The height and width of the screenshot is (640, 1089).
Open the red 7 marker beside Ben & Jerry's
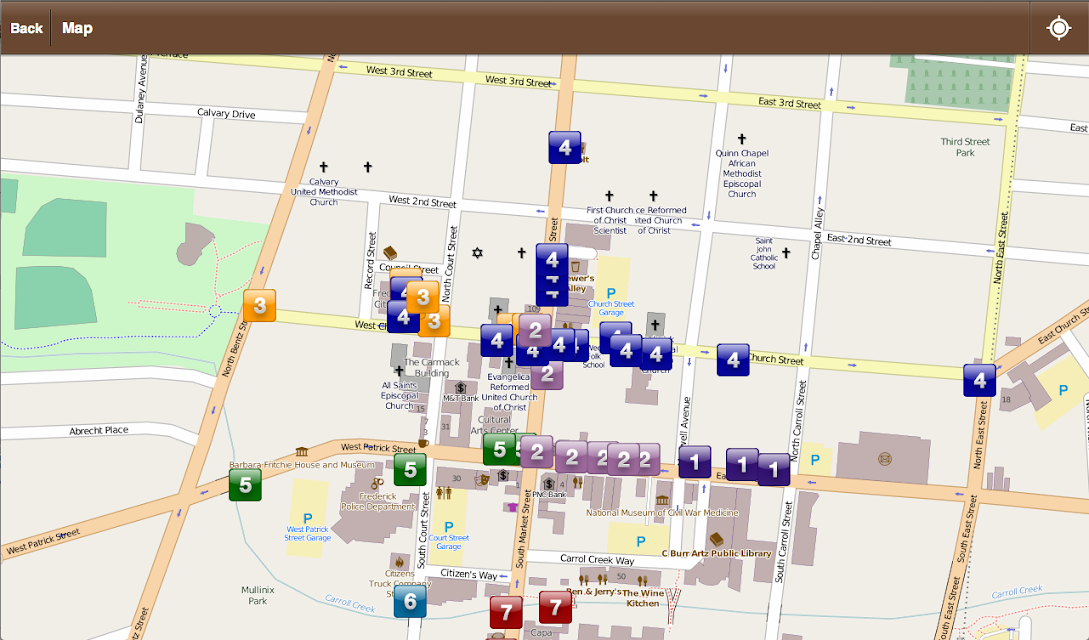(x=556, y=607)
